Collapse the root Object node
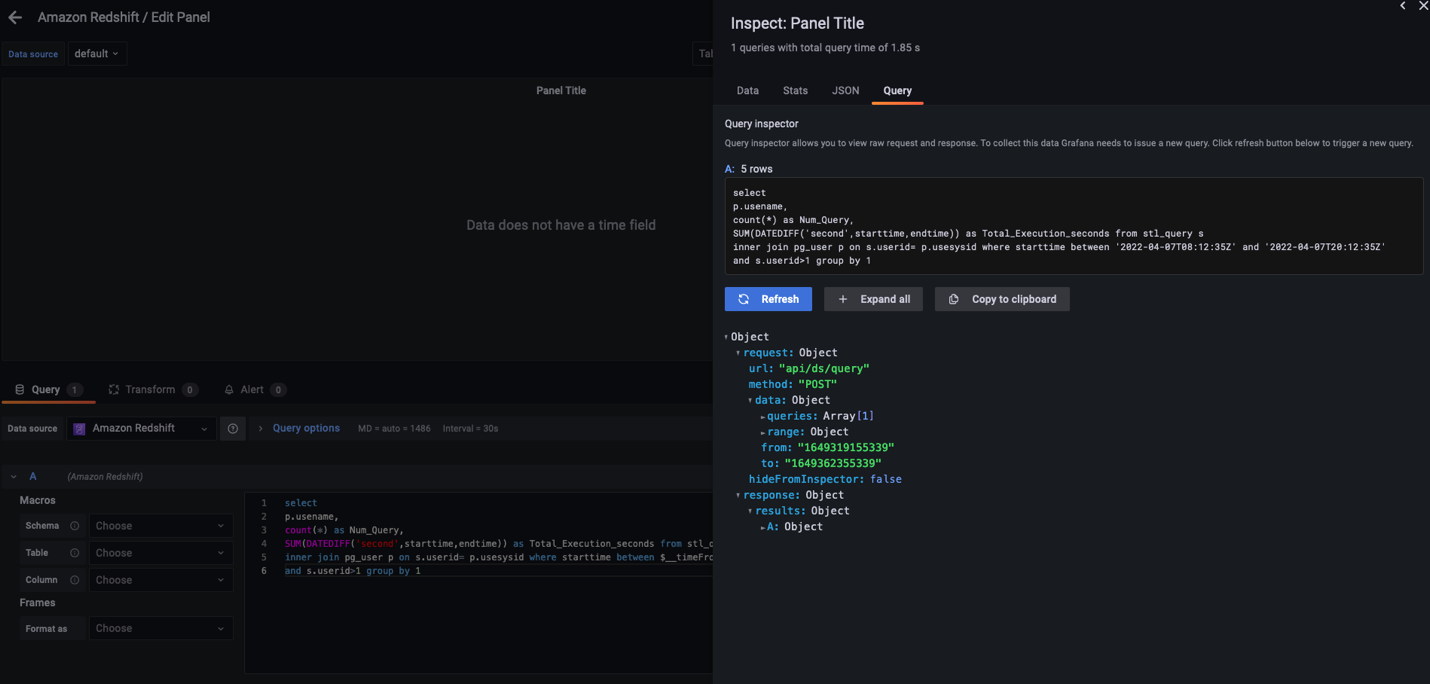 pyautogui.click(x=727, y=338)
